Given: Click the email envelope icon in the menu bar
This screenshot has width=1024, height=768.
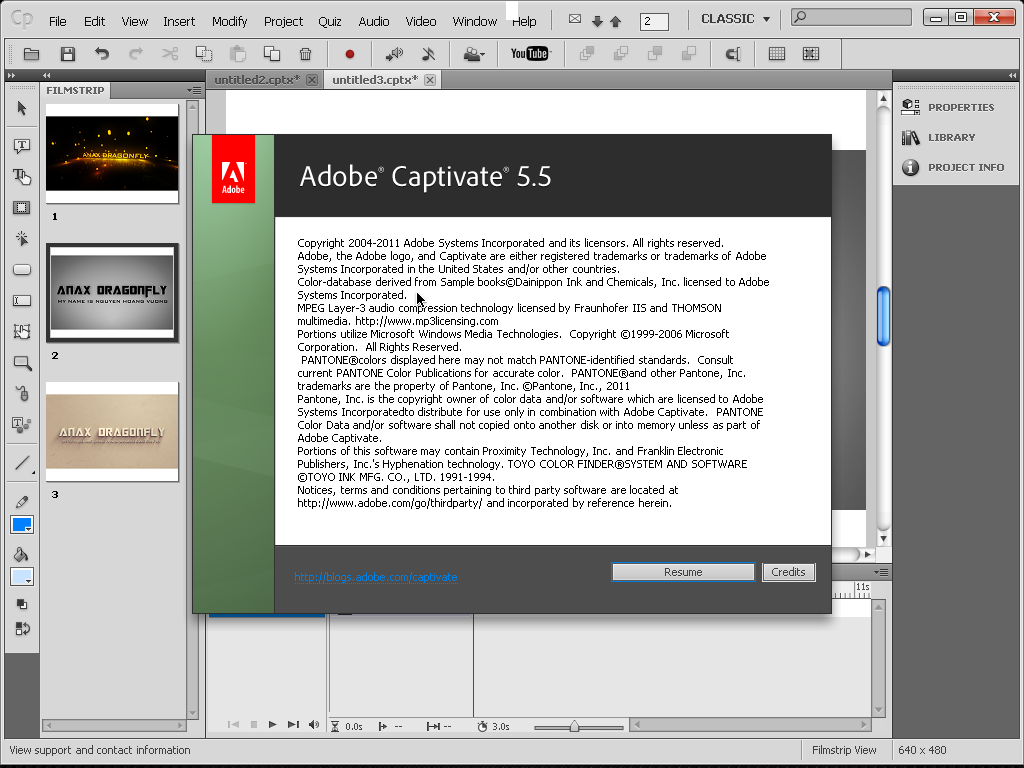Looking at the screenshot, I should click(x=575, y=20).
